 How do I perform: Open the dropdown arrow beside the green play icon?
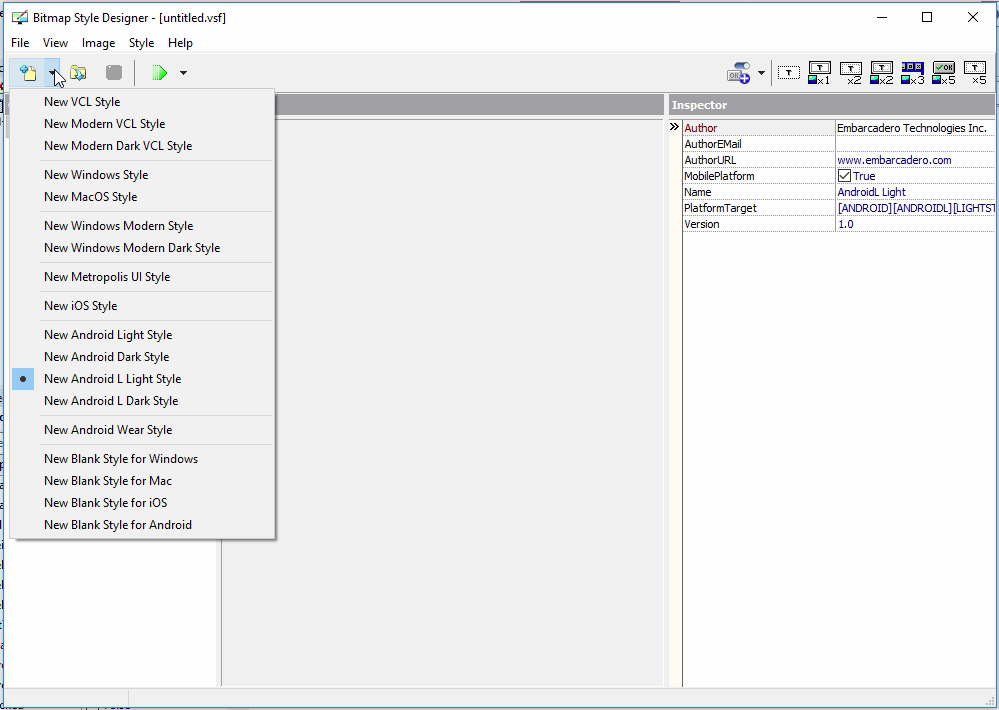pos(183,73)
